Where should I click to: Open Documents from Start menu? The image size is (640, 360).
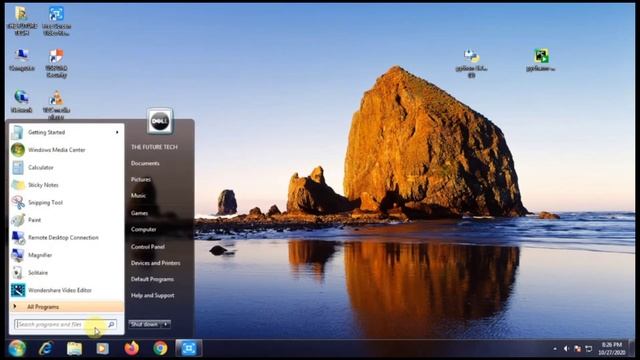tap(145, 163)
